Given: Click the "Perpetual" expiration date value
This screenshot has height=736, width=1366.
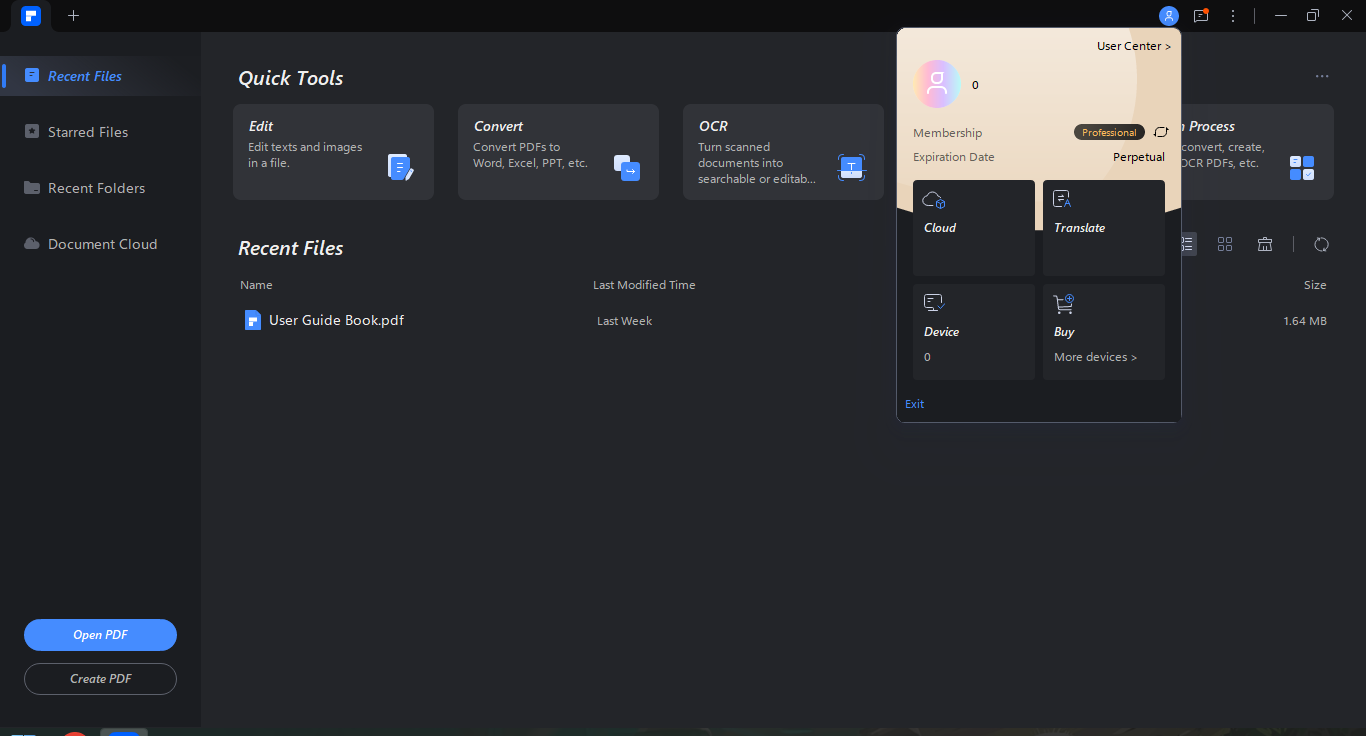Looking at the screenshot, I should [1139, 157].
